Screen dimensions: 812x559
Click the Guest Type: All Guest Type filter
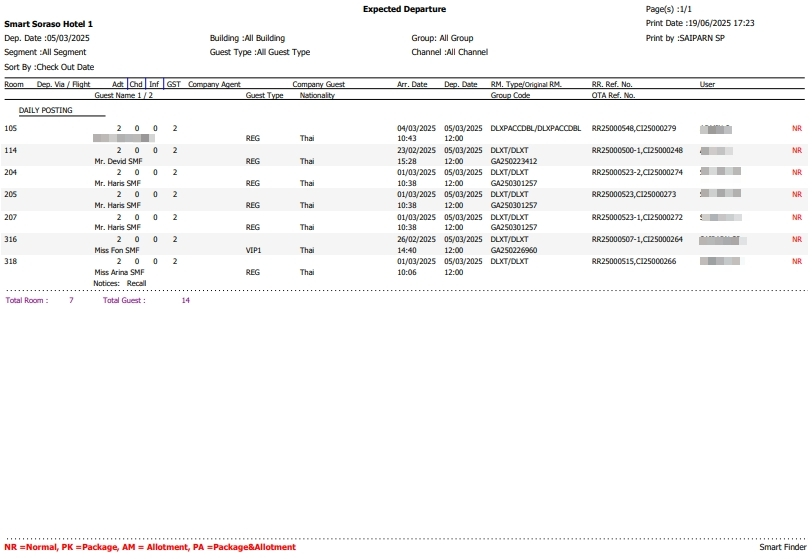pos(260,52)
